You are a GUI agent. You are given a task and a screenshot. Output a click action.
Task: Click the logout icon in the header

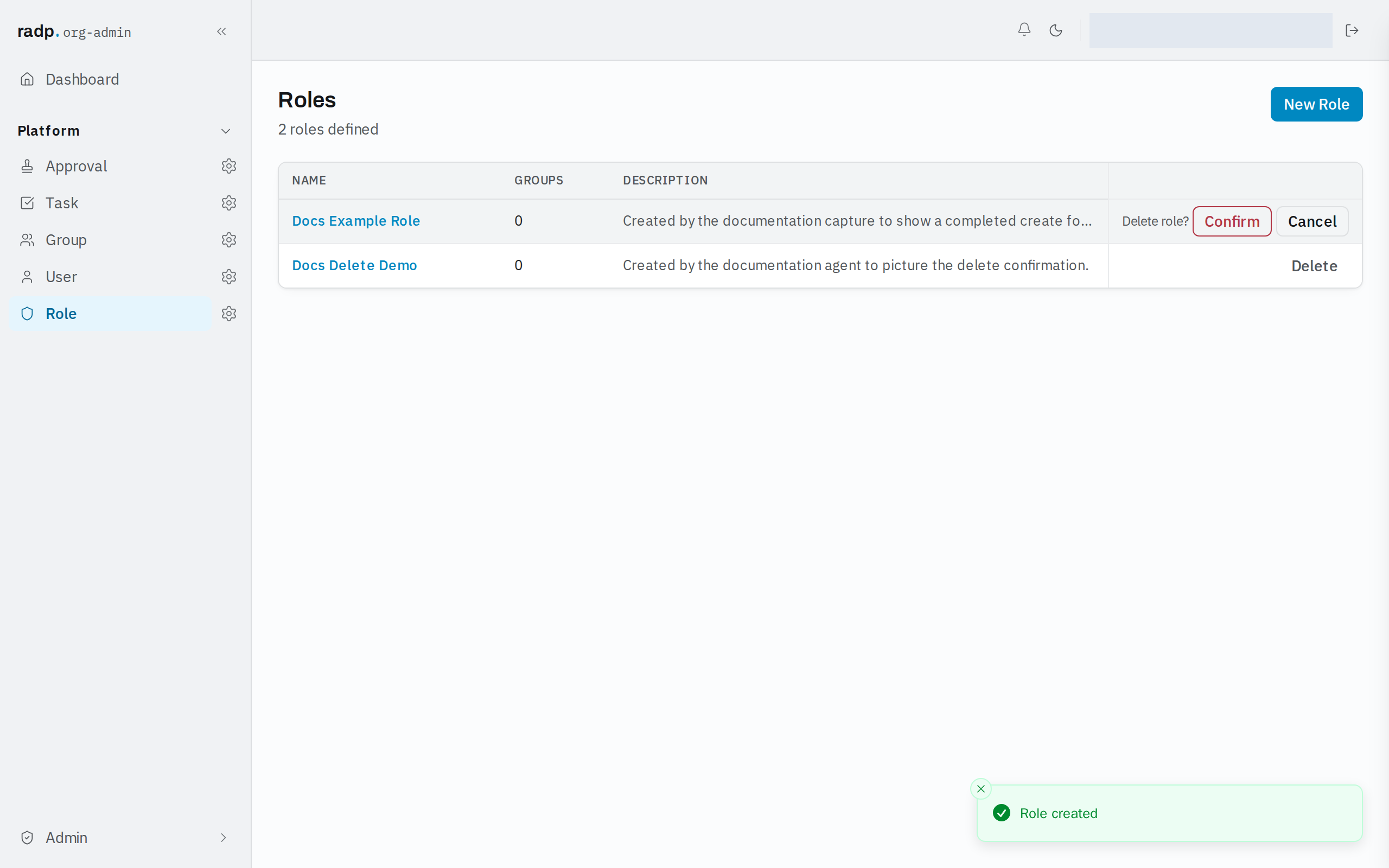pos(1352,30)
